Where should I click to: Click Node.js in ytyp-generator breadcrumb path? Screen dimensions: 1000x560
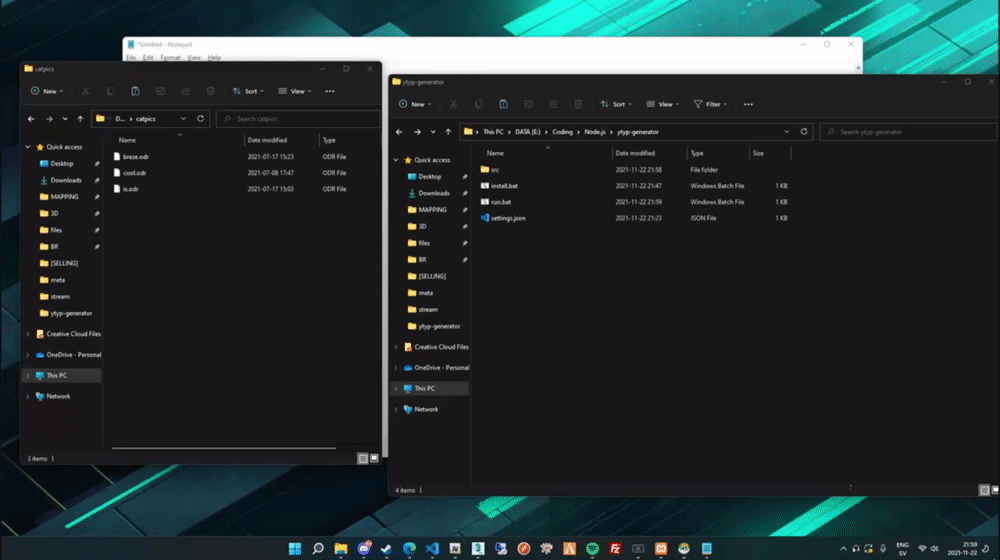coord(595,132)
